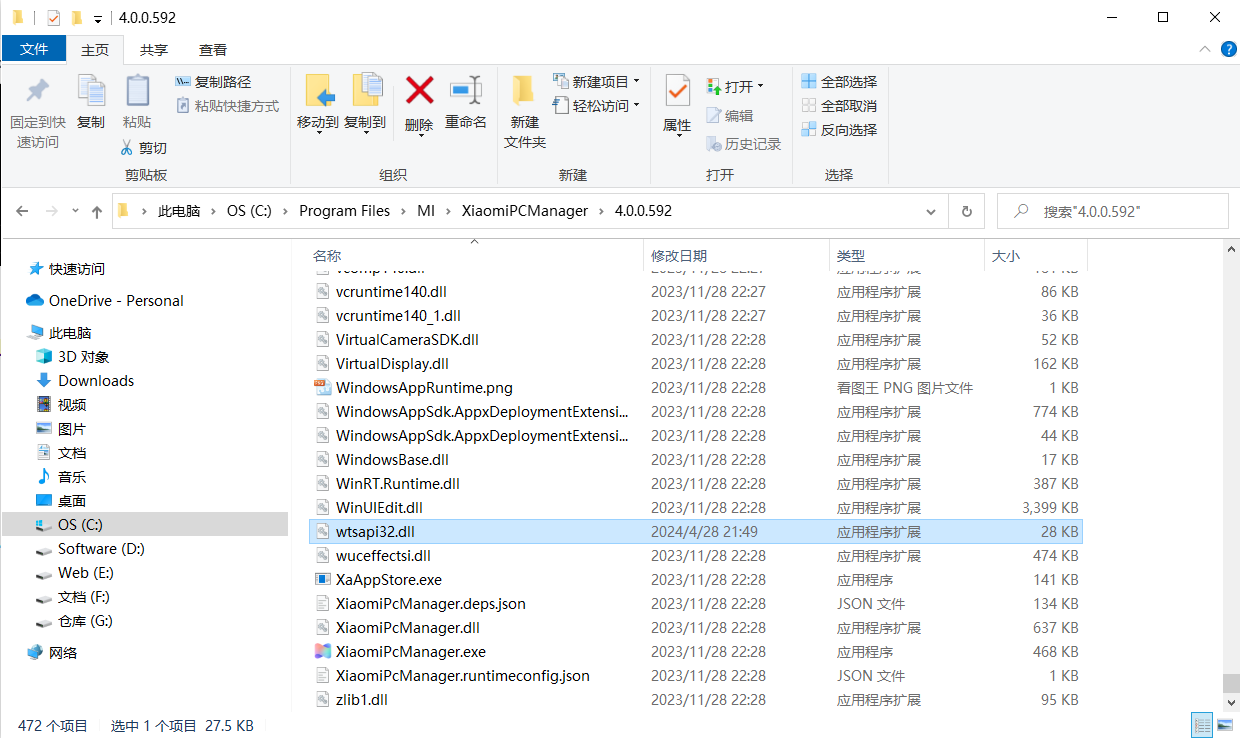Open Quick Access Toolbar customize arrow
Screen dimensions: 1240x738
[x=98, y=18]
